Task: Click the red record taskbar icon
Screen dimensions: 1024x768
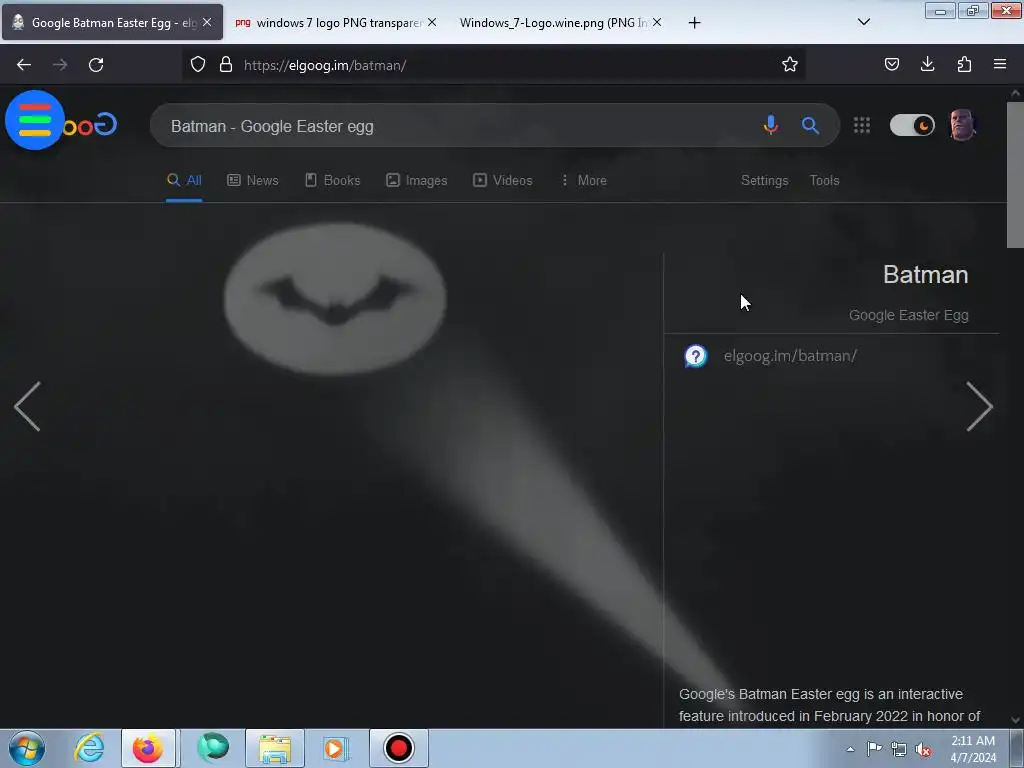Action: pyautogui.click(x=398, y=748)
